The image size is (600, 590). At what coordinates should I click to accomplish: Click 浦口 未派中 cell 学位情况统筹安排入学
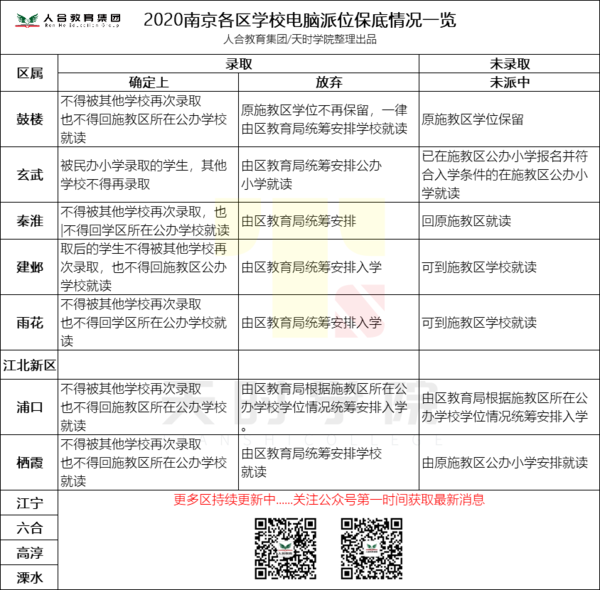point(509,407)
